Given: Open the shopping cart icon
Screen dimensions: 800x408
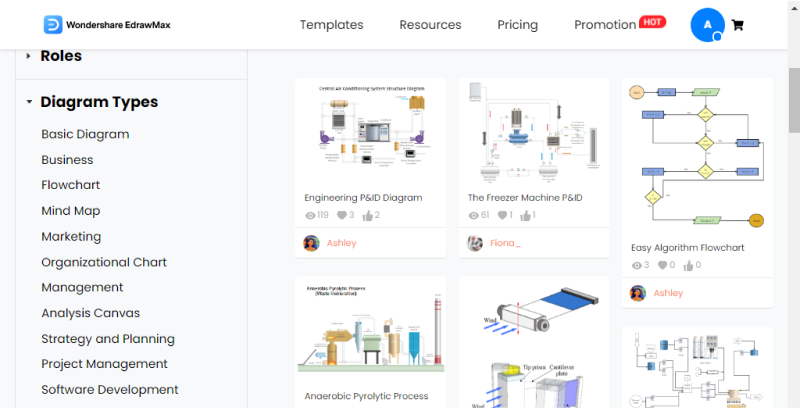Looking at the screenshot, I should (x=737, y=25).
